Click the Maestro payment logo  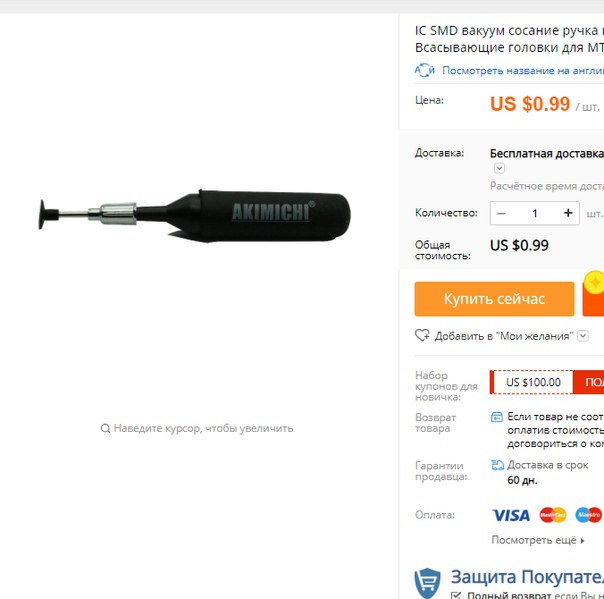tap(589, 515)
